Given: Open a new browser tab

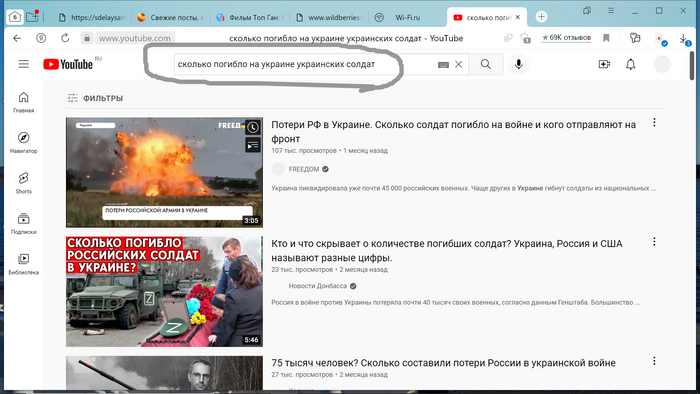Looking at the screenshot, I should click(541, 17).
